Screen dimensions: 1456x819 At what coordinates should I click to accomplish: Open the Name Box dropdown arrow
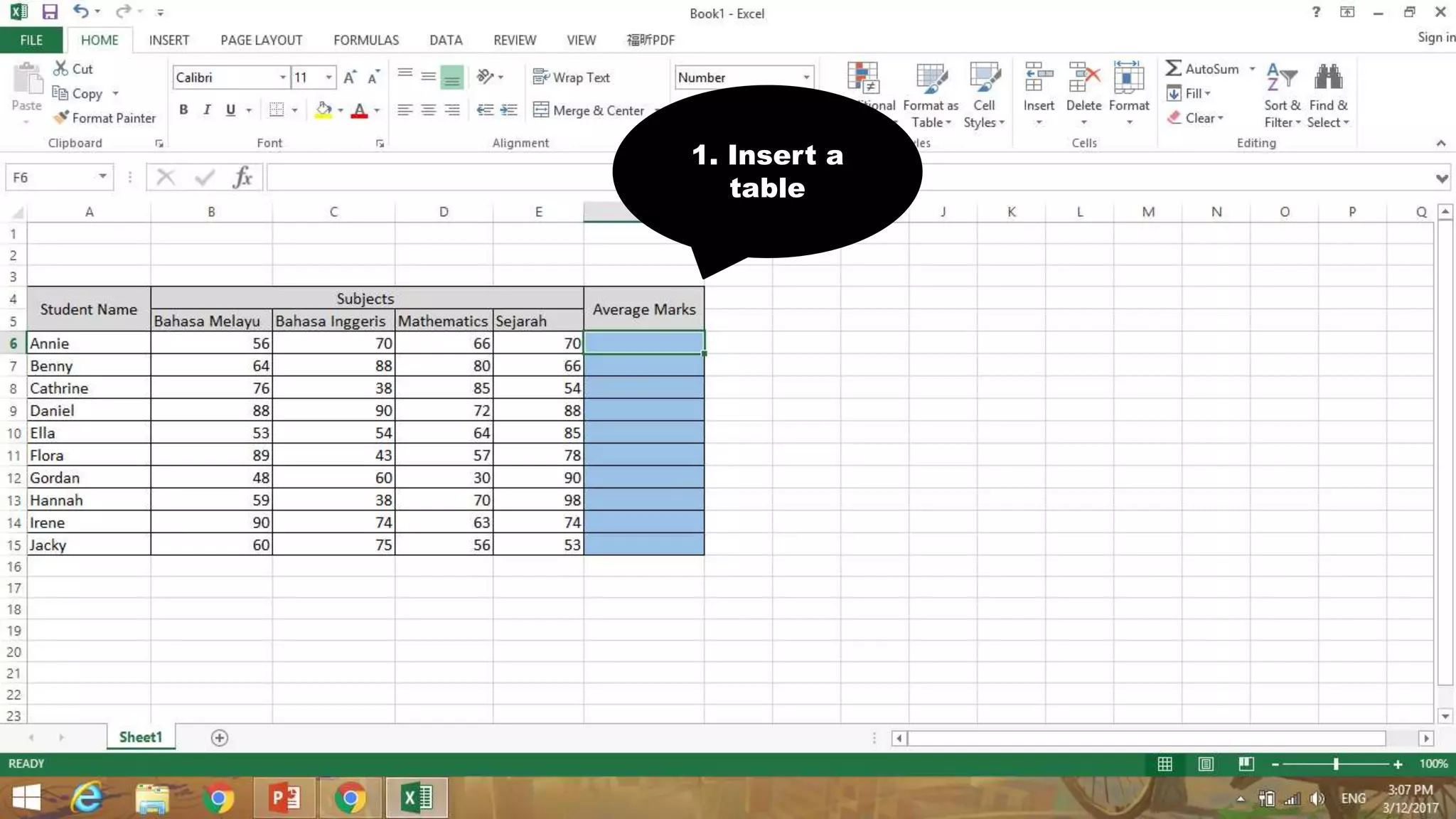[x=102, y=177]
